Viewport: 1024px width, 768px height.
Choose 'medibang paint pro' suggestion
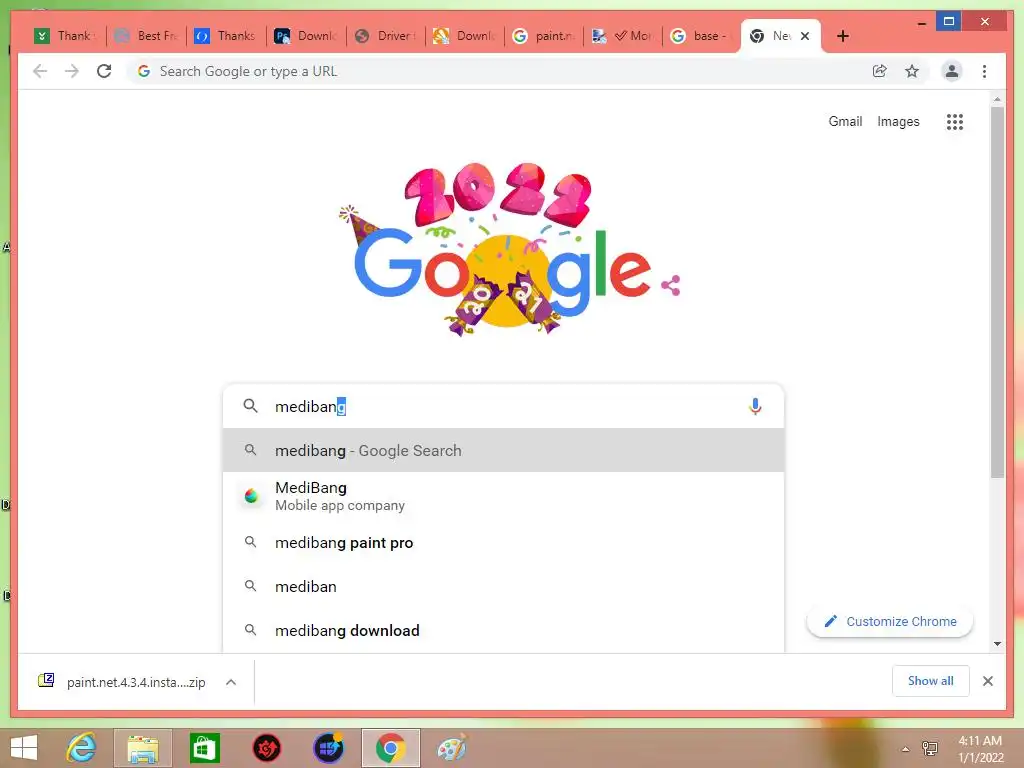coord(504,543)
